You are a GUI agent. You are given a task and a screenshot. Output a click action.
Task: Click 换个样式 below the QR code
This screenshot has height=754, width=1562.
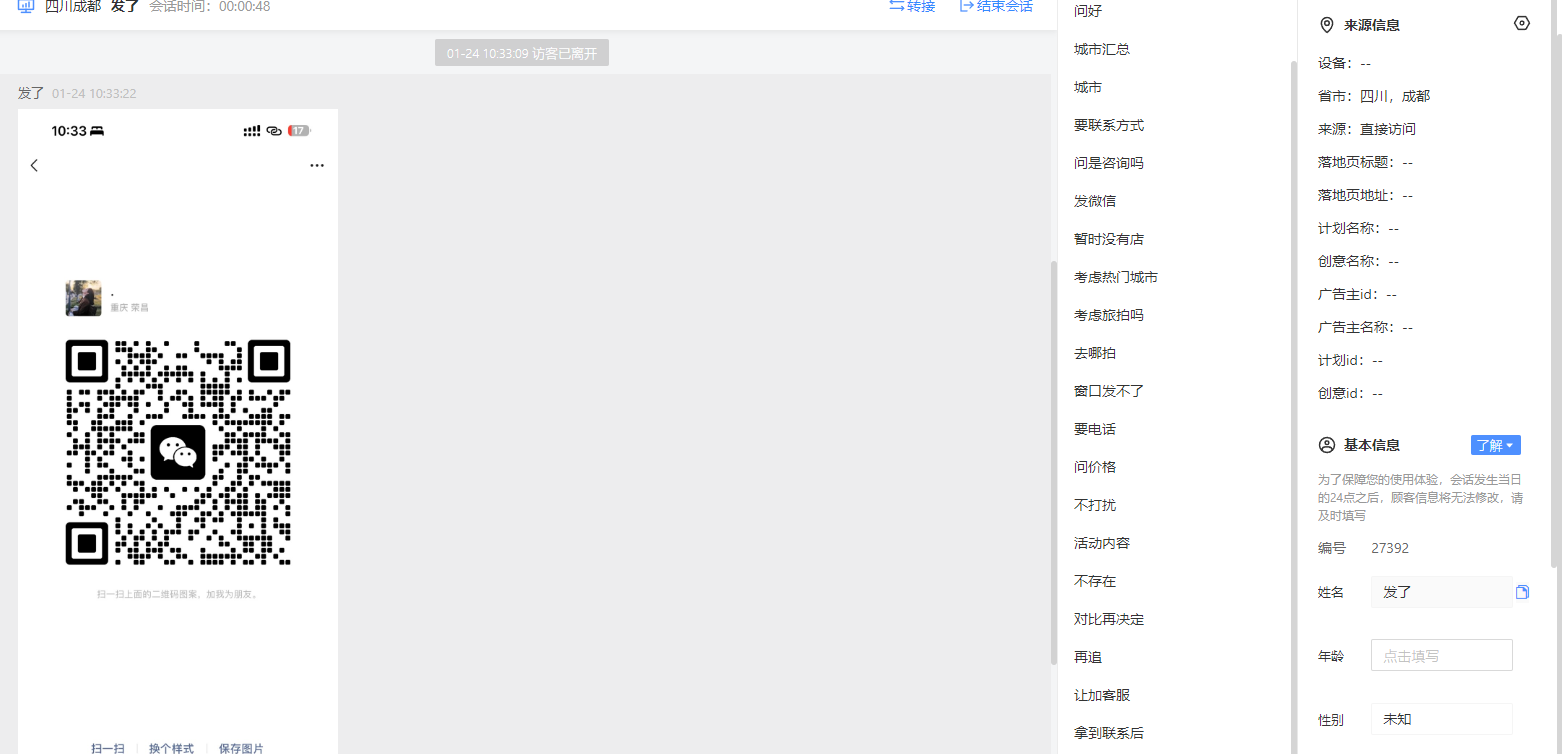tap(171, 748)
